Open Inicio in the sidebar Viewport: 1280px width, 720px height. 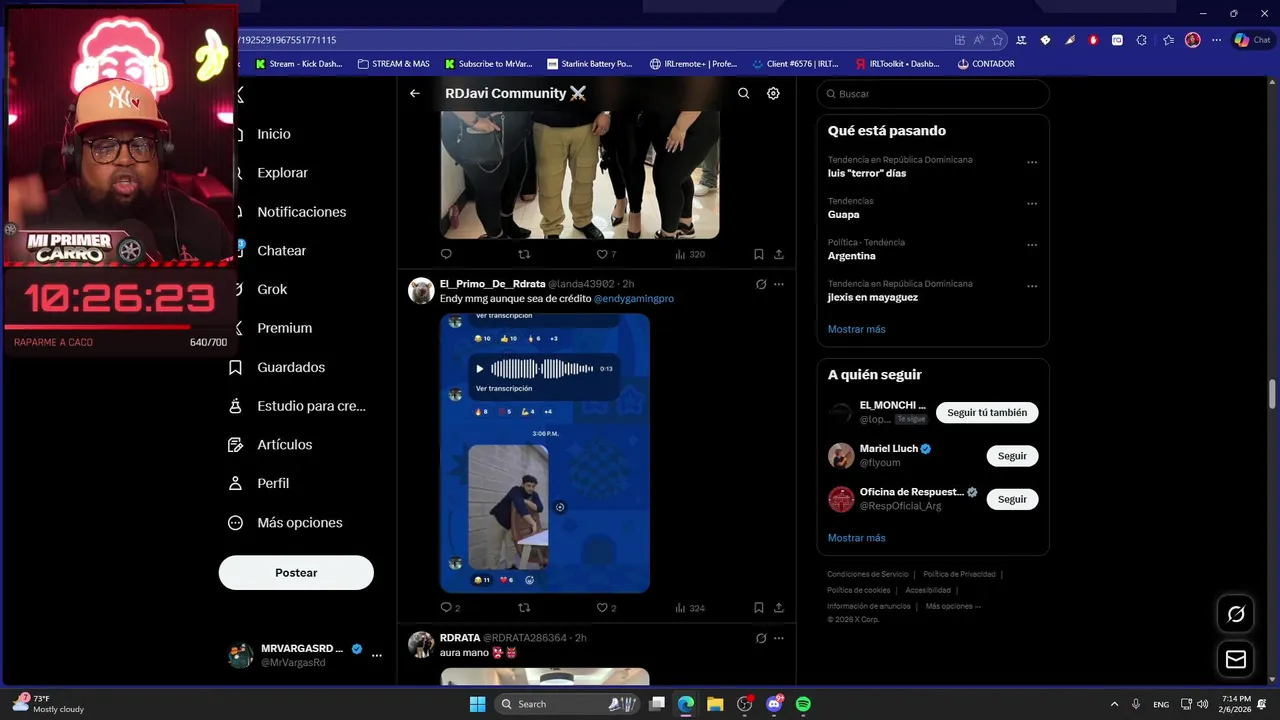click(273, 134)
